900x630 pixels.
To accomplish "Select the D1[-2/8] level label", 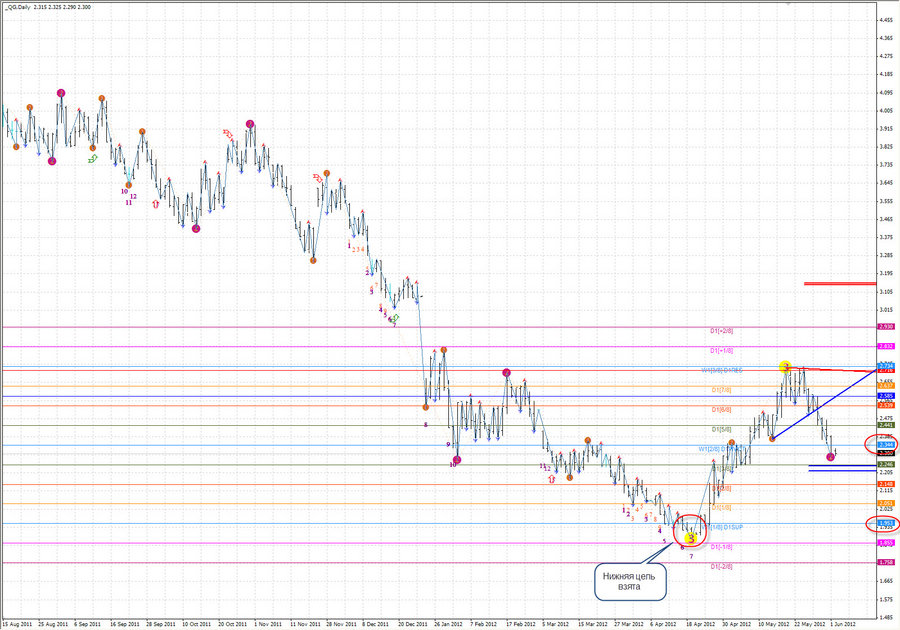I will coord(722,566).
